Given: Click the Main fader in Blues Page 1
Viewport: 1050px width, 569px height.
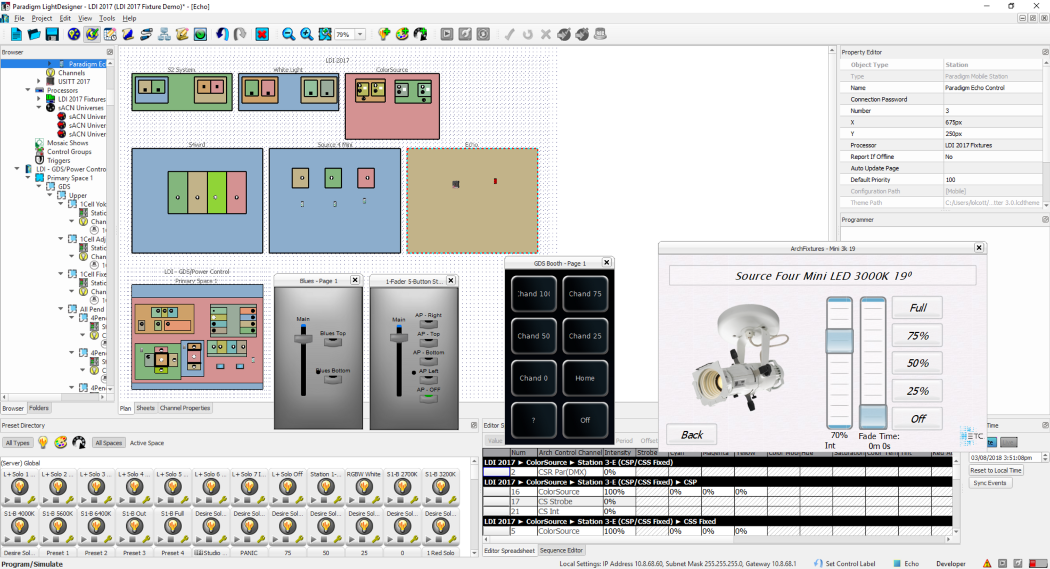Looking at the screenshot, I should [x=302, y=340].
